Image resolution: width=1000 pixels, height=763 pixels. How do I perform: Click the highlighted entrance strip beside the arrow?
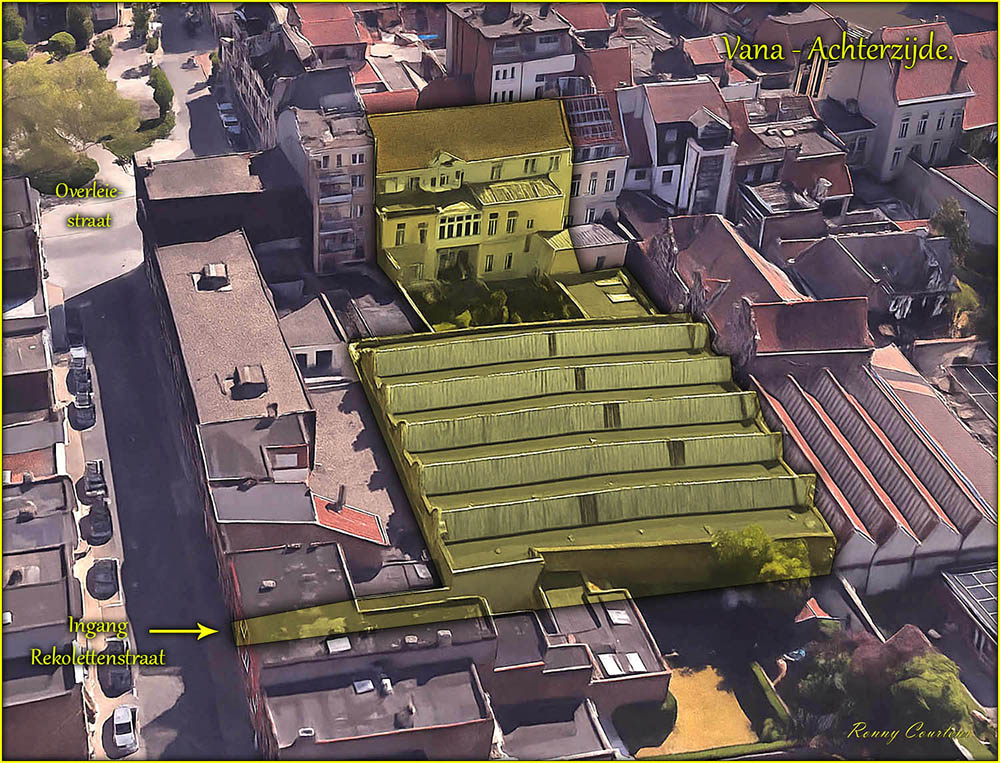pyautogui.click(x=360, y=619)
